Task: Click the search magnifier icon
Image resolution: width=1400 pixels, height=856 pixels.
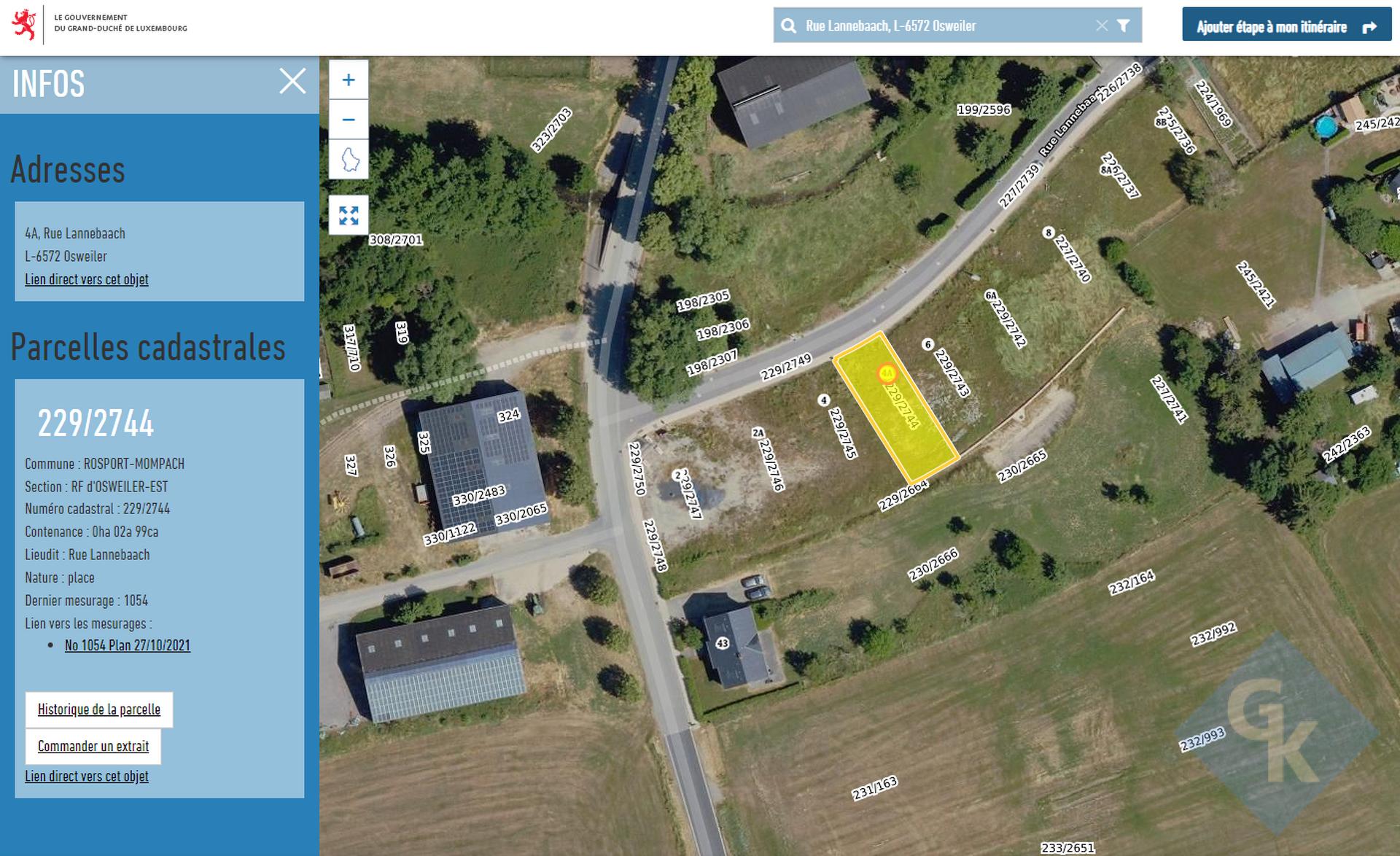Action: [x=788, y=26]
